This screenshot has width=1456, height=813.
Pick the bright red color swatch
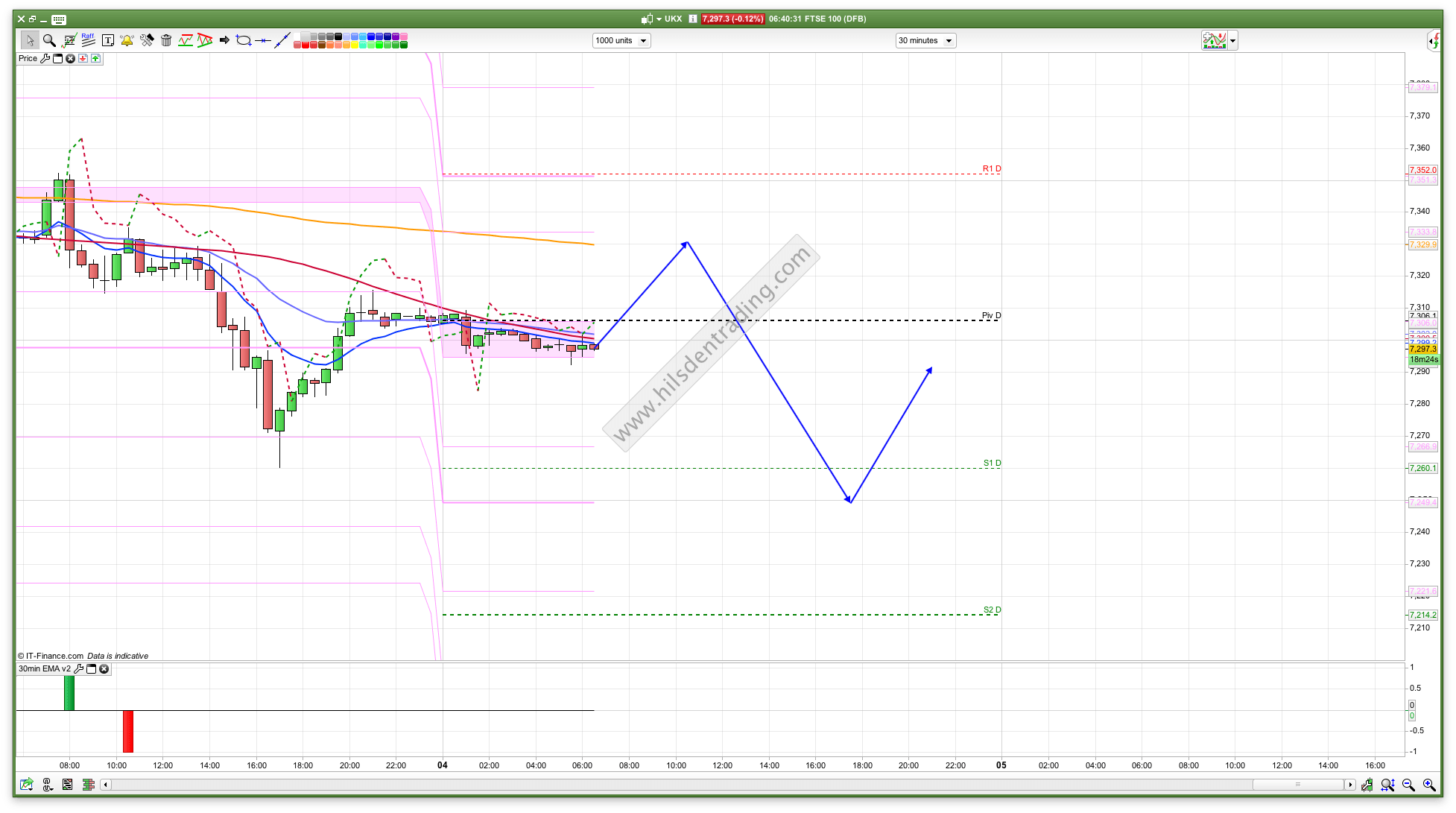click(306, 45)
